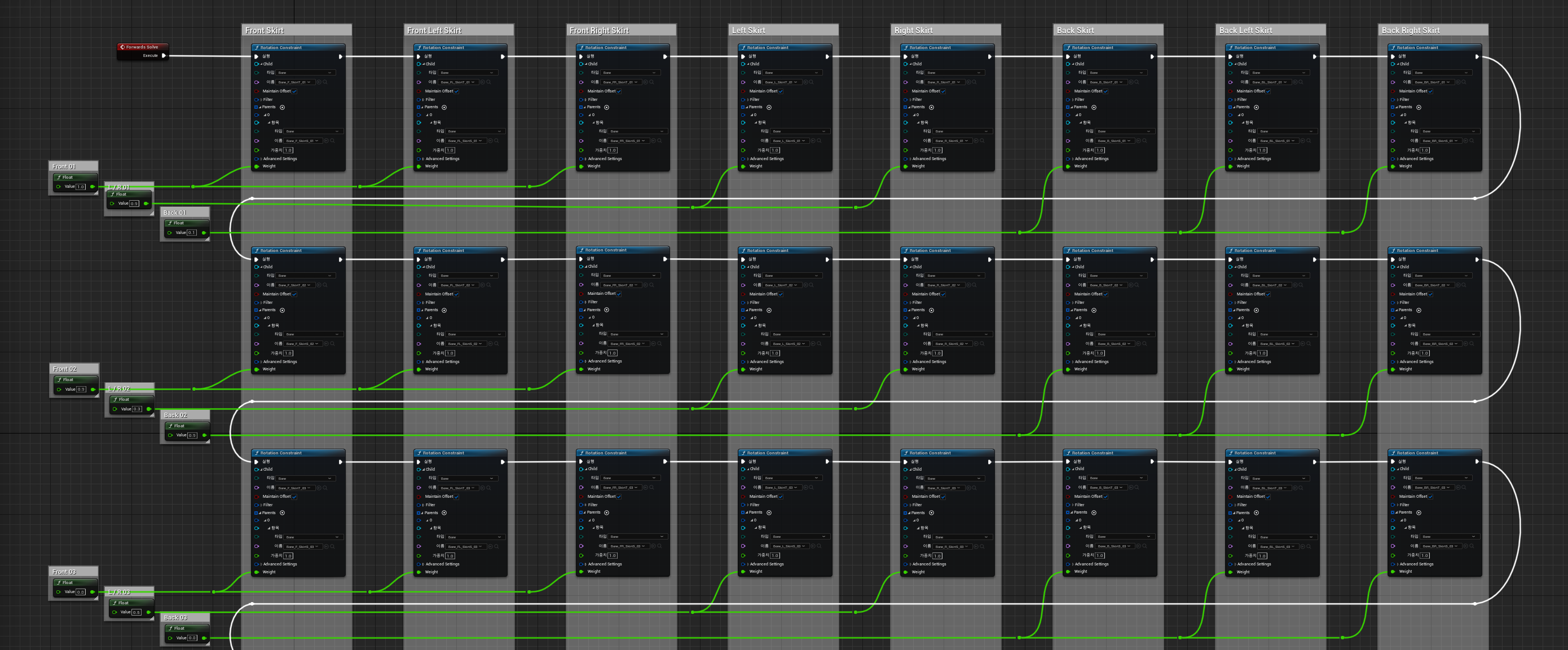
Task: Click Execute pin on Forwards Solve node
Action: pos(164,55)
